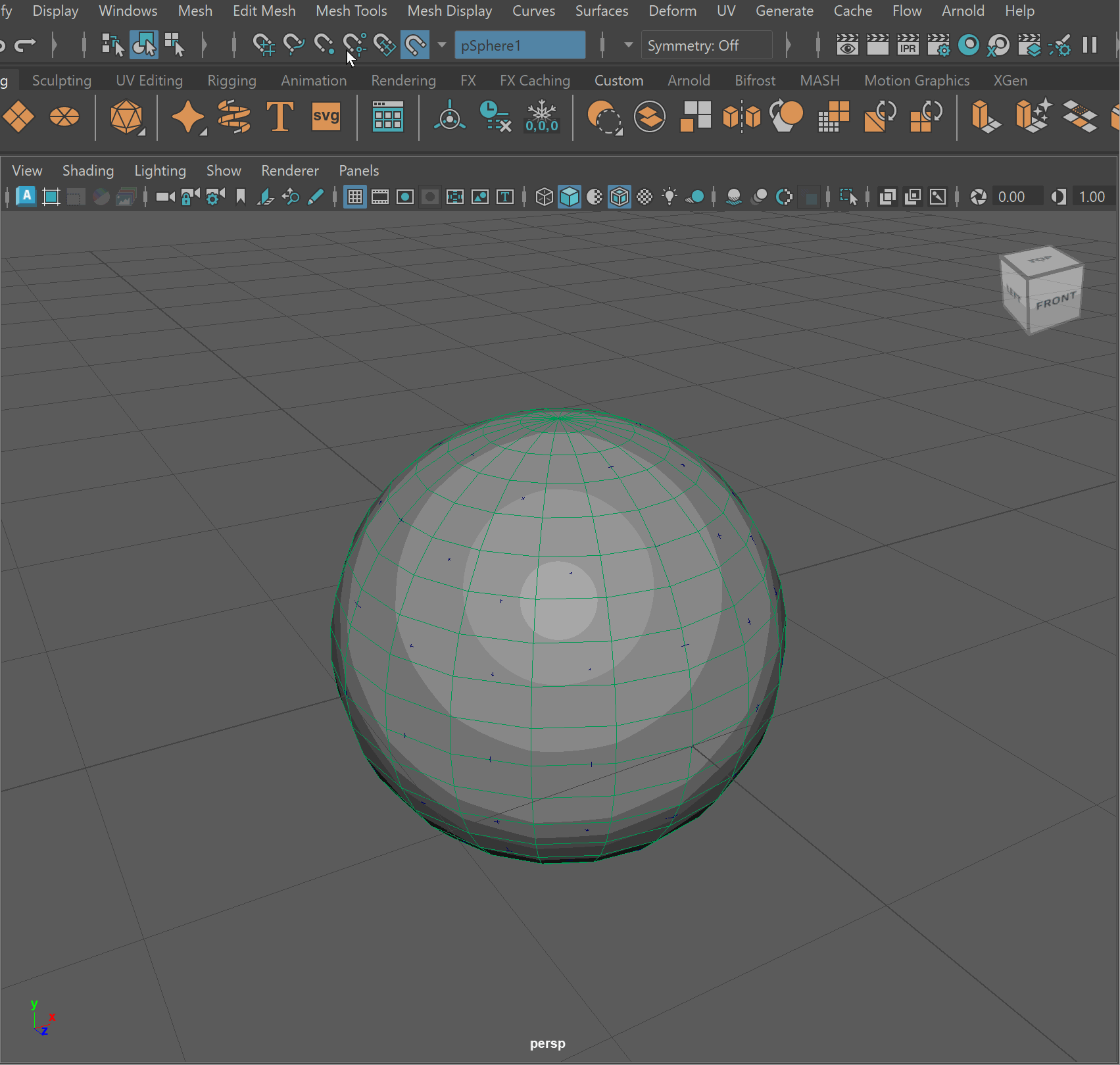Toggle Select by object type mode
Screen dimensions: 1120x1065
pyautogui.click(x=144, y=45)
